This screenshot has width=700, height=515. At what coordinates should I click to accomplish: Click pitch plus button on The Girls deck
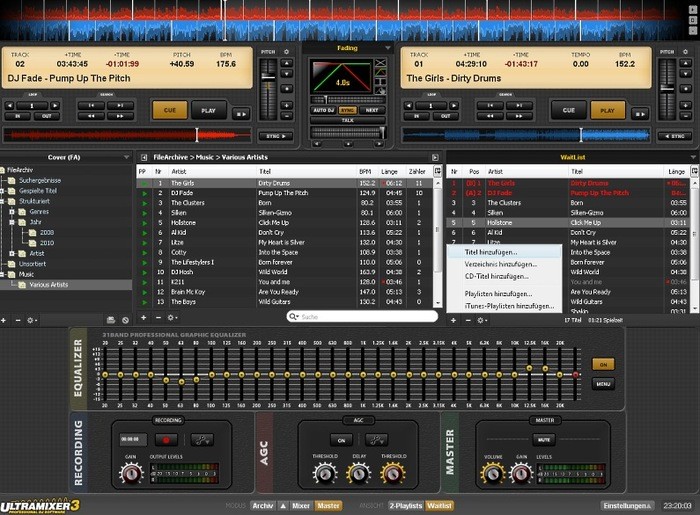click(x=685, y=105)
